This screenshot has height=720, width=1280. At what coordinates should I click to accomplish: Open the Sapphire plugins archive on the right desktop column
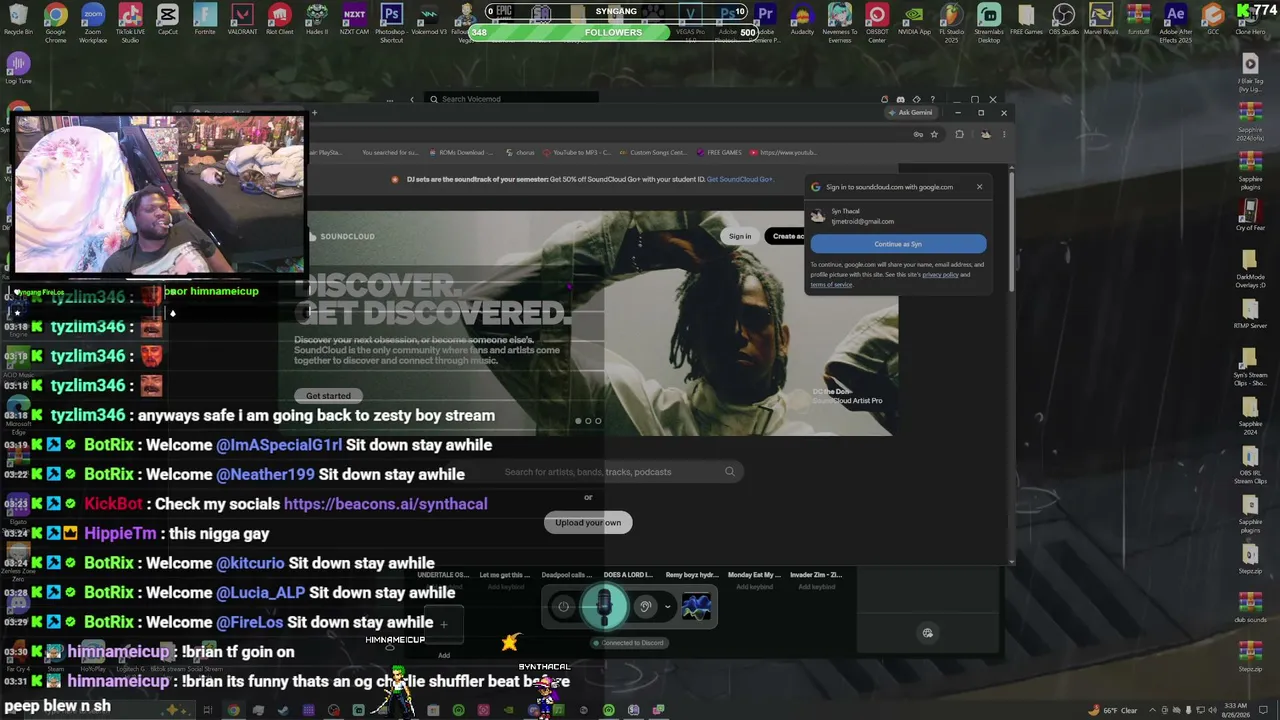1250,169
